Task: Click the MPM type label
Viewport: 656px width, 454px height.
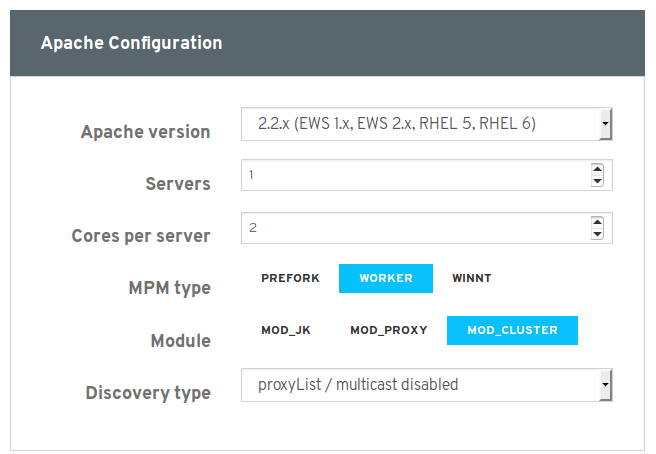Action: click(169, 288)
